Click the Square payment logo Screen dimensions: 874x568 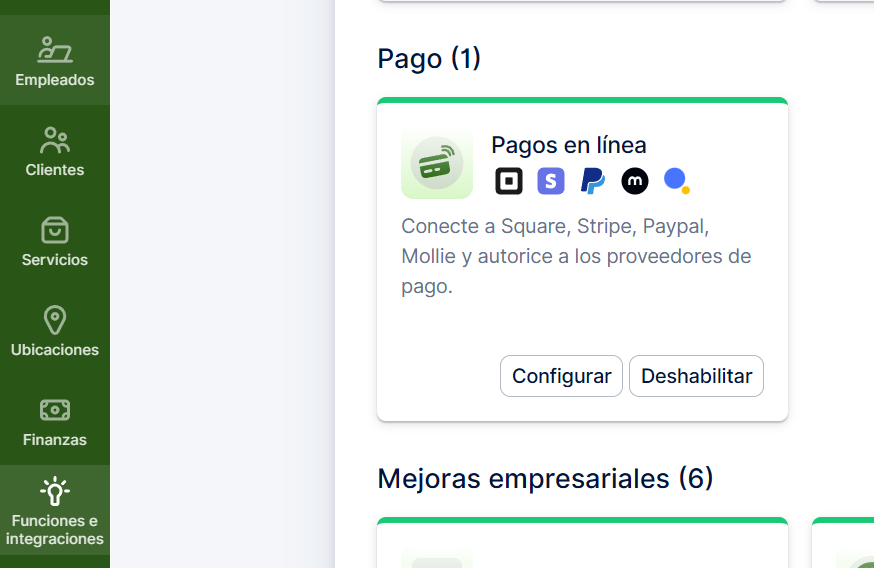[x=509, y=181]
